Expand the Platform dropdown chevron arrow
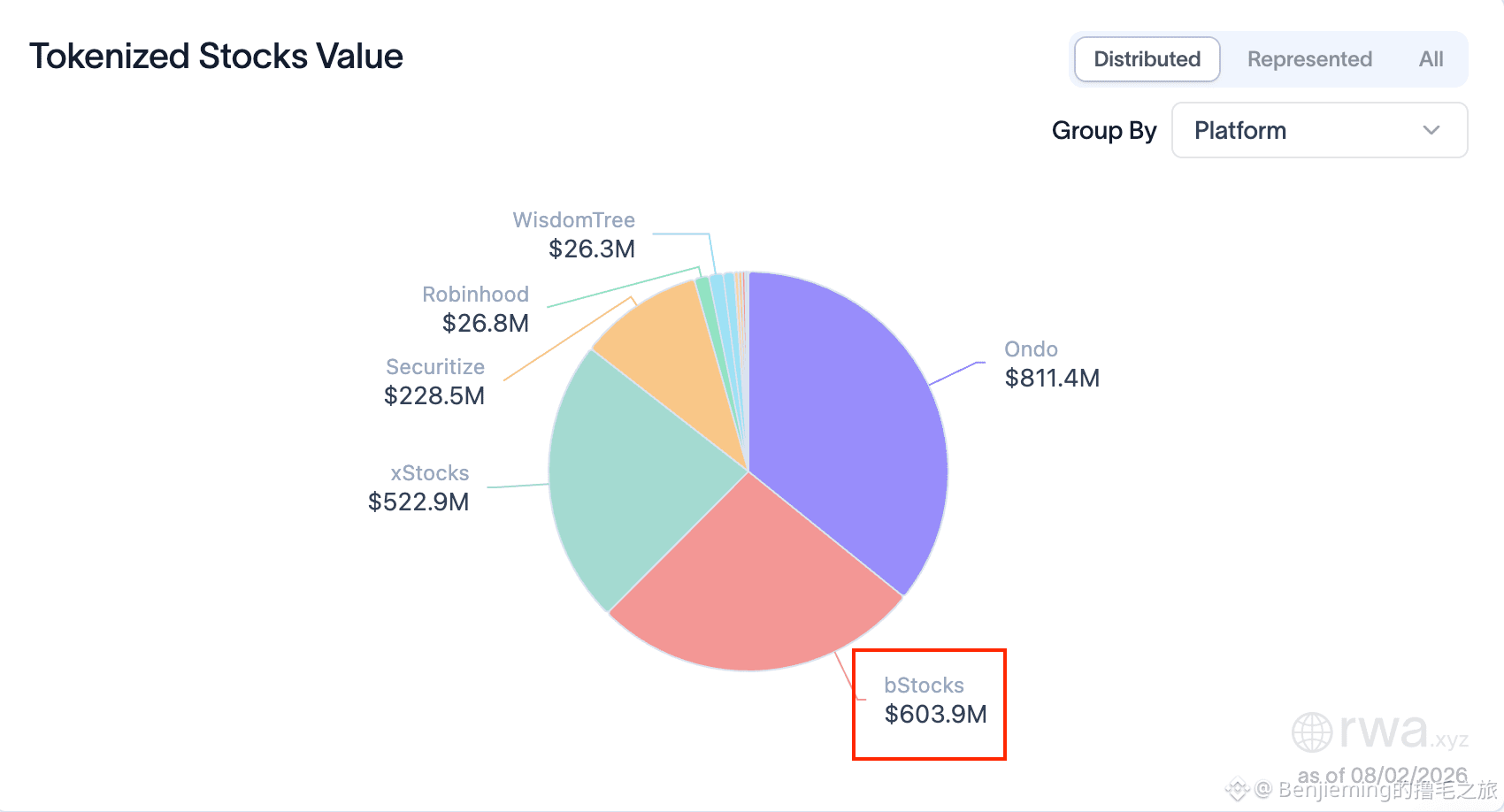 point(1431,130)
